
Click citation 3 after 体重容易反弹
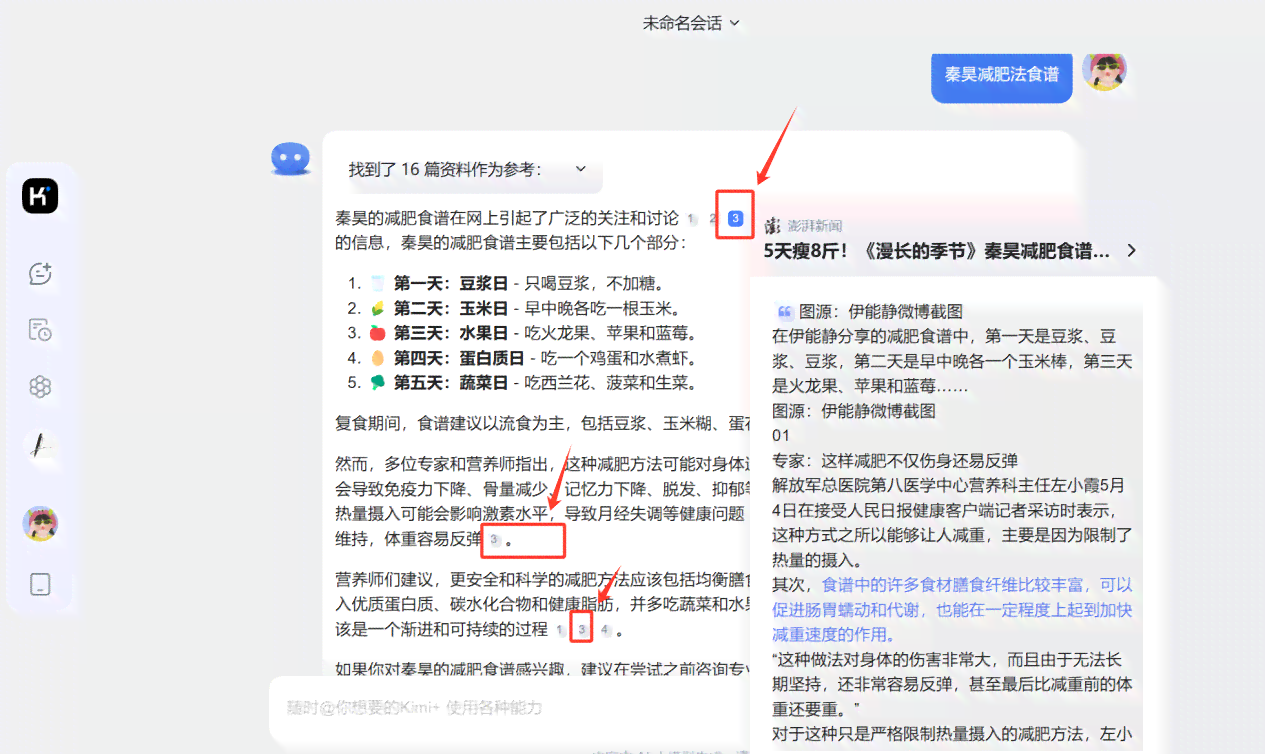pyautogui.click(x=494, y=539)
